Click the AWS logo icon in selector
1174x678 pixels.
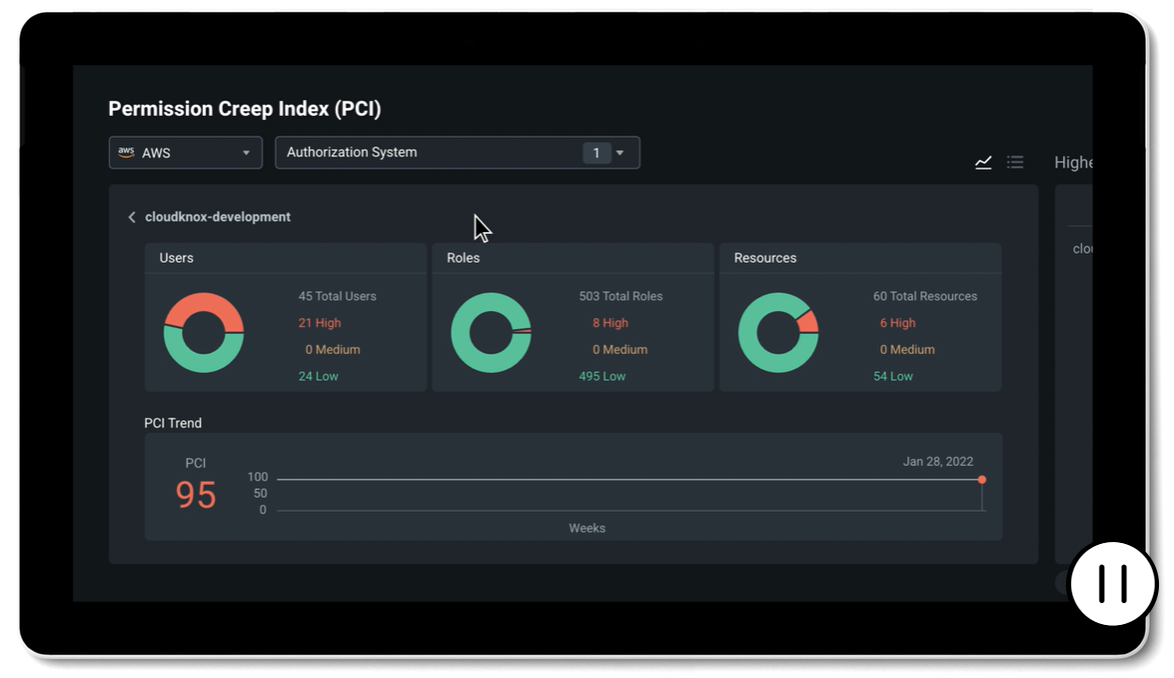(126, 153)
